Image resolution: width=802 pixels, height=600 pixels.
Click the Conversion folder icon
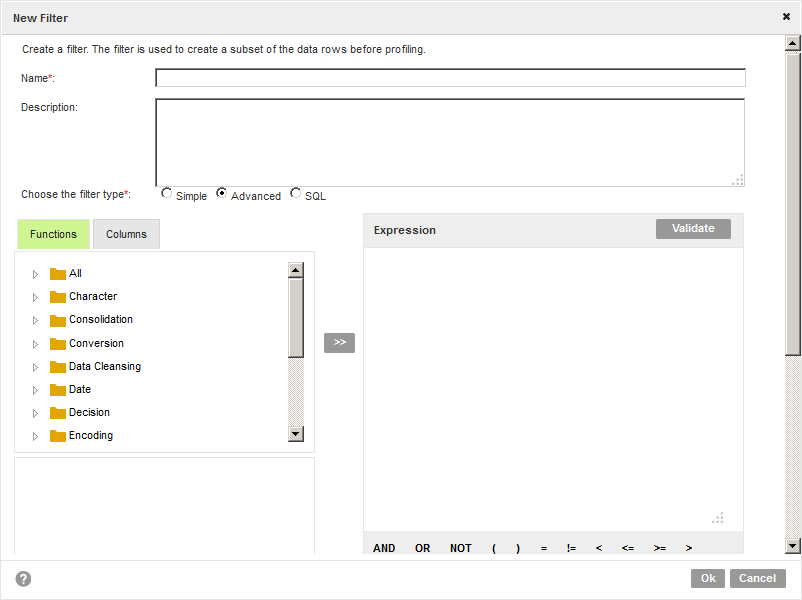click(58, 343)
